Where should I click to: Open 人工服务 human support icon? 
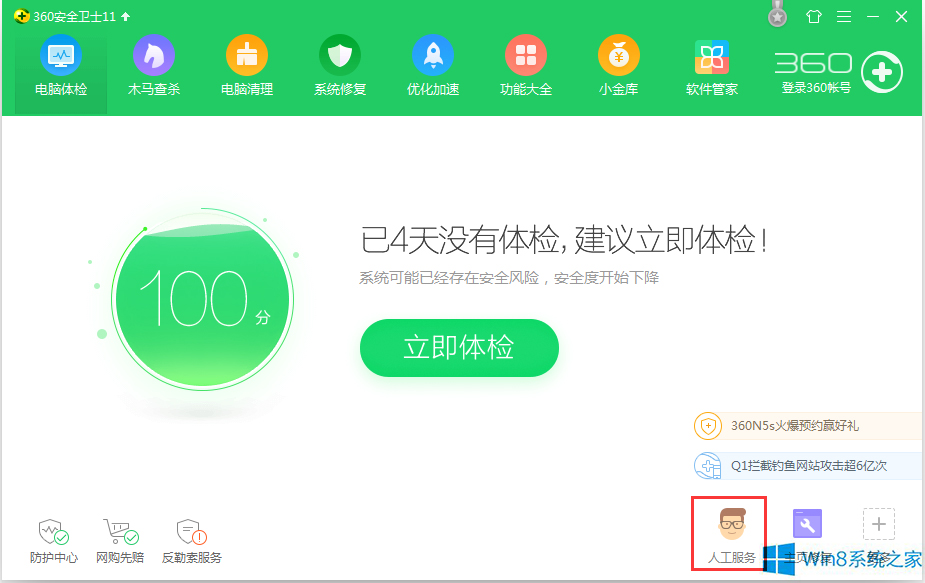click(732, 535)
